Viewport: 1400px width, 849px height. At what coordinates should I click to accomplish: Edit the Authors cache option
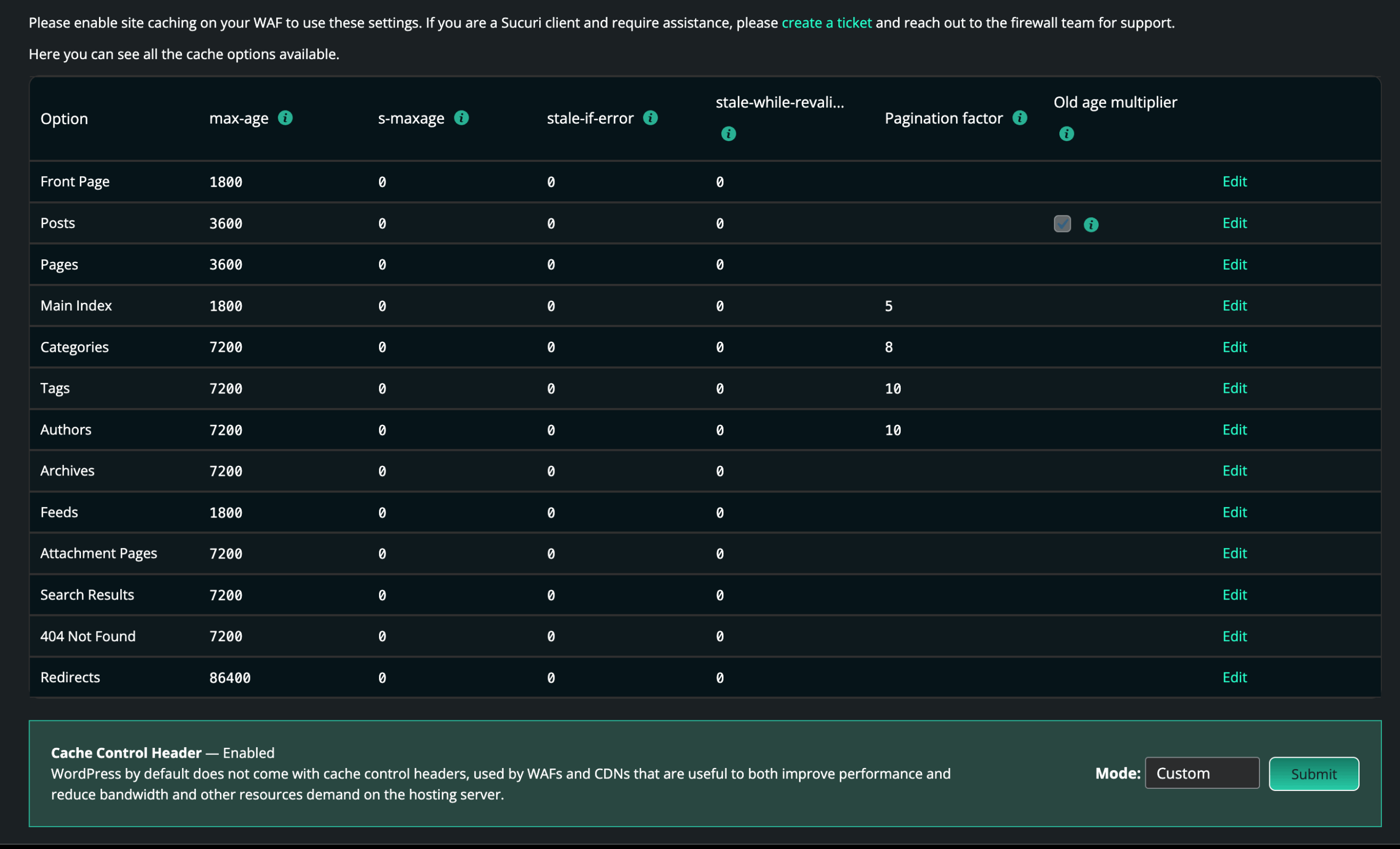[1235, 429]
